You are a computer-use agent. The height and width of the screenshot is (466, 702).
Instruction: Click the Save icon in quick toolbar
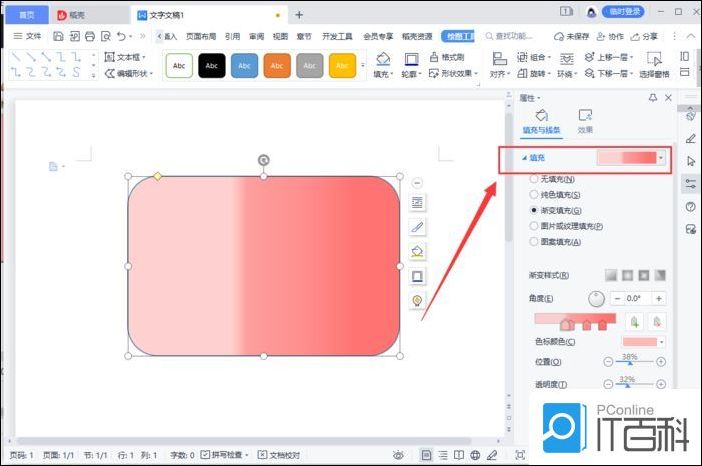[x=58, y=36]
